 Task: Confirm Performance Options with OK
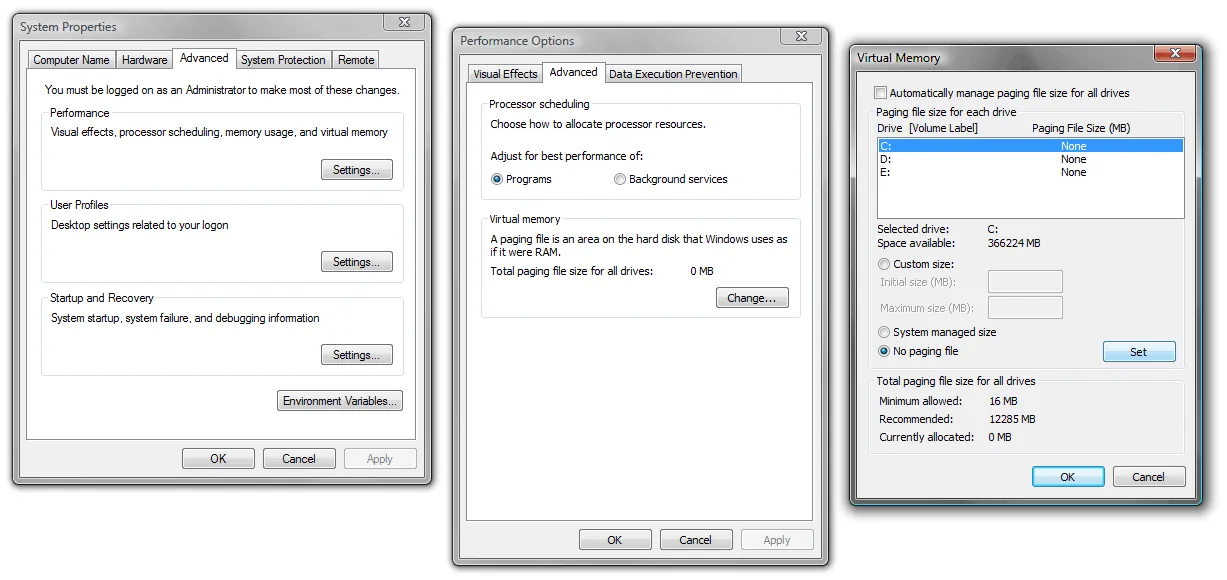615,540
